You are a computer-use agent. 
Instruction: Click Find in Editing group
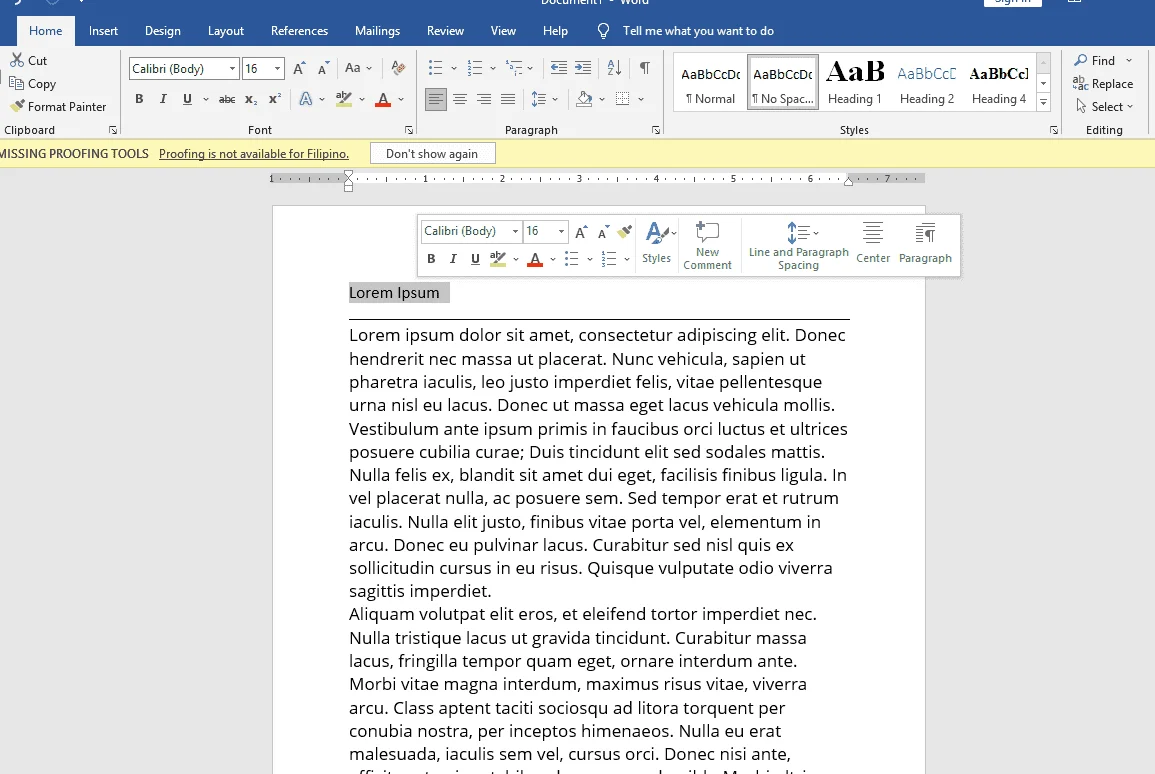pos(1095,60)
